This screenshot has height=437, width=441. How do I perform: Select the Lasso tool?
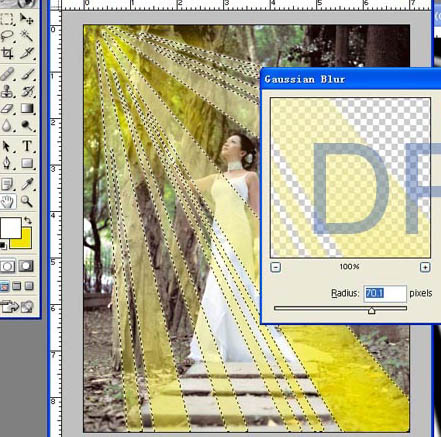[8, 36]
